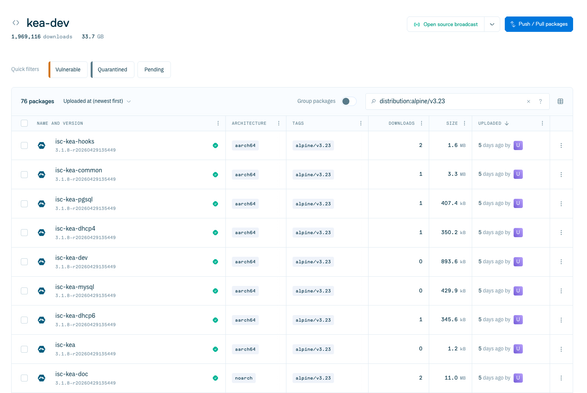
Task: Click the aarch64 tag in isc-kea-hooks row
Action: click(x=245, y=145)
